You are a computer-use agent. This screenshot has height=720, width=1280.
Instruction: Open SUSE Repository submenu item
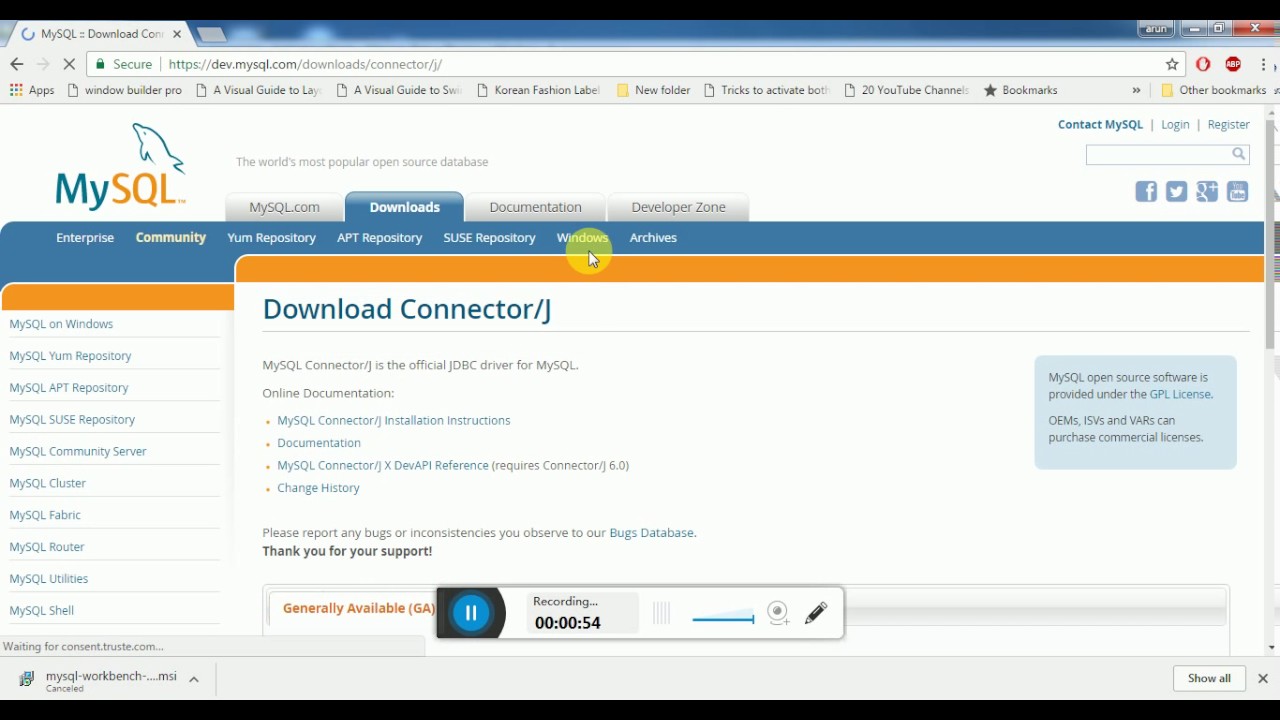(x=489, y=238)
